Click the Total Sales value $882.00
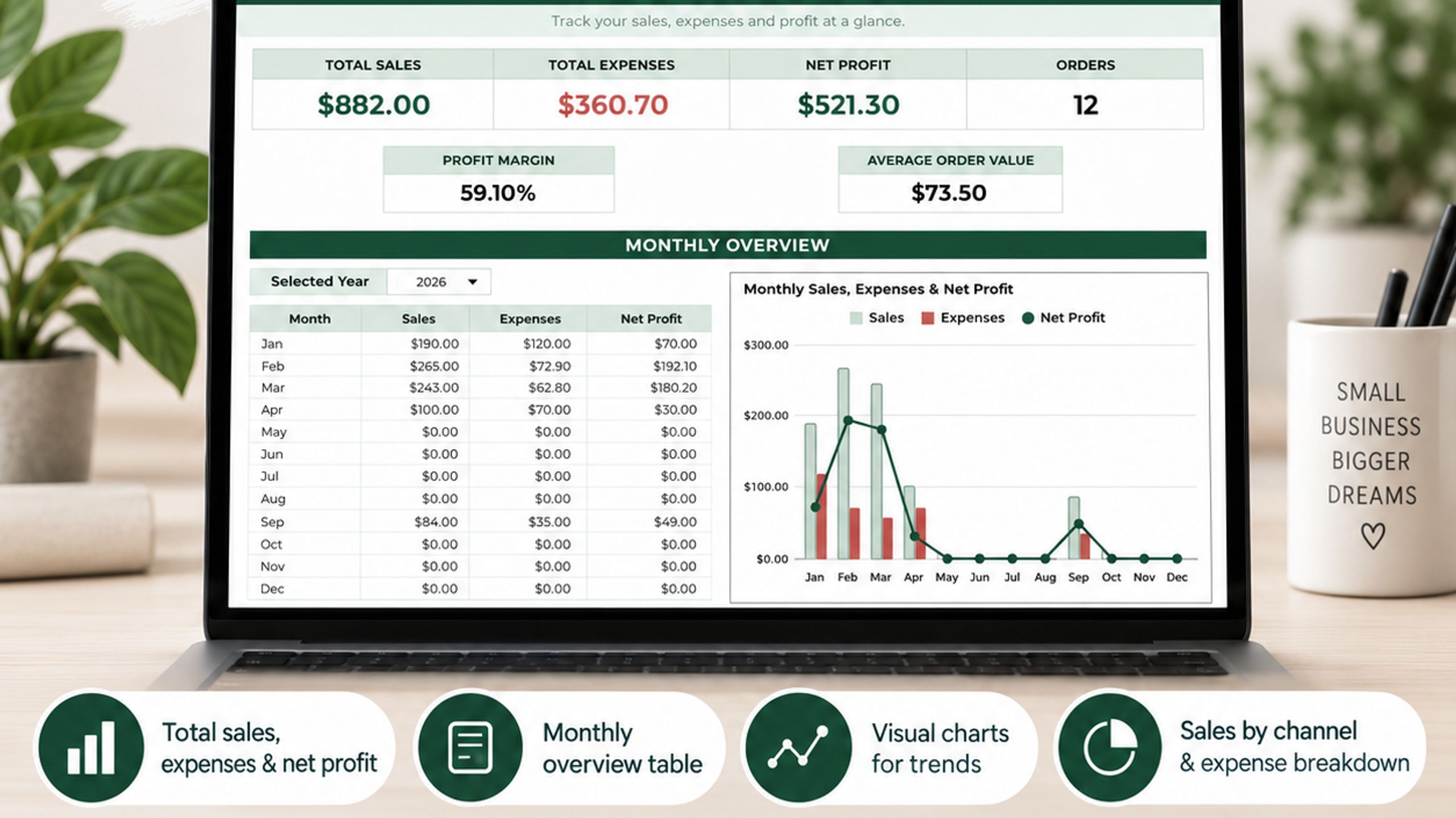The image size is (1456, 818). point(373,105)
